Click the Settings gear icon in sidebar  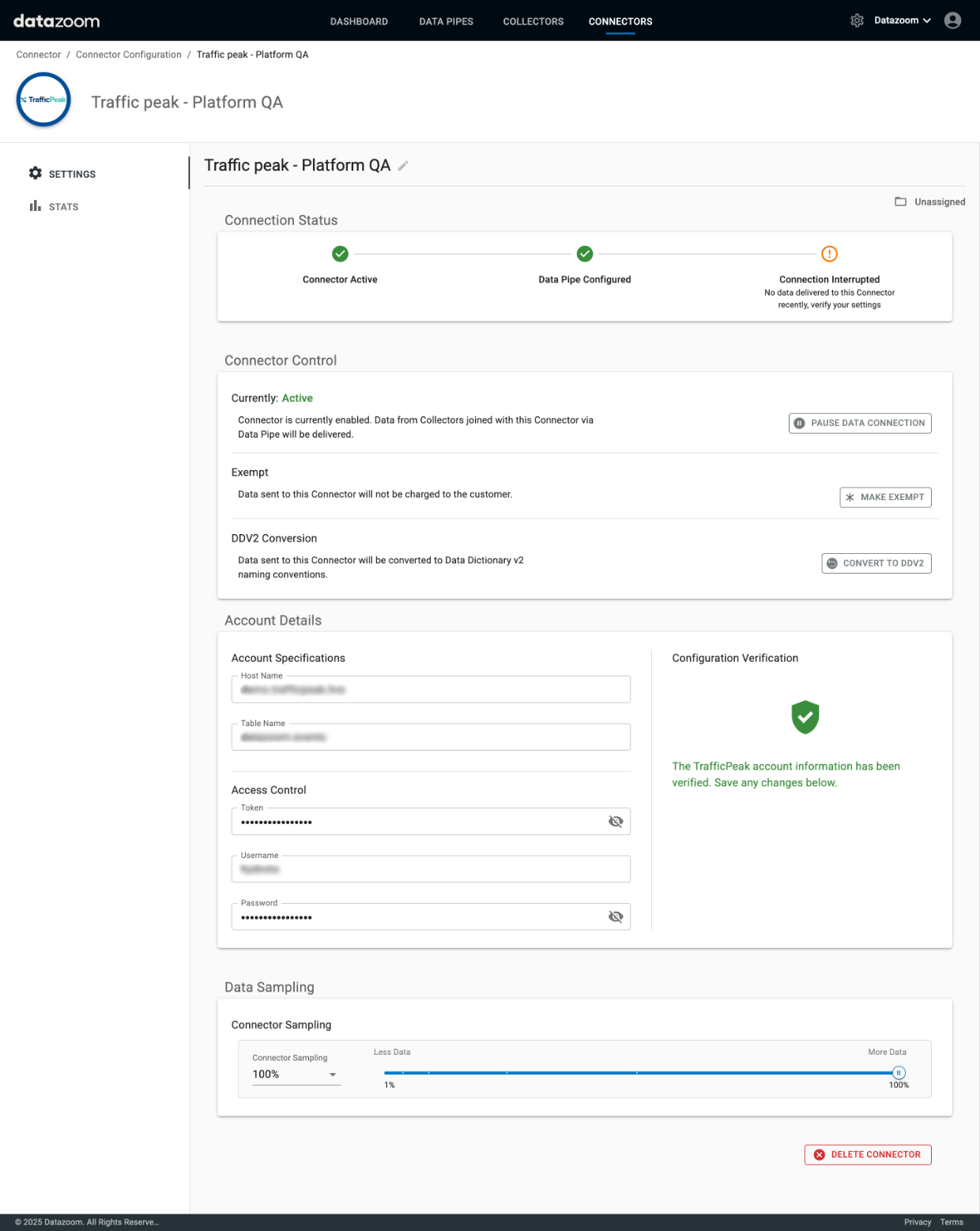tap(36, 173)
